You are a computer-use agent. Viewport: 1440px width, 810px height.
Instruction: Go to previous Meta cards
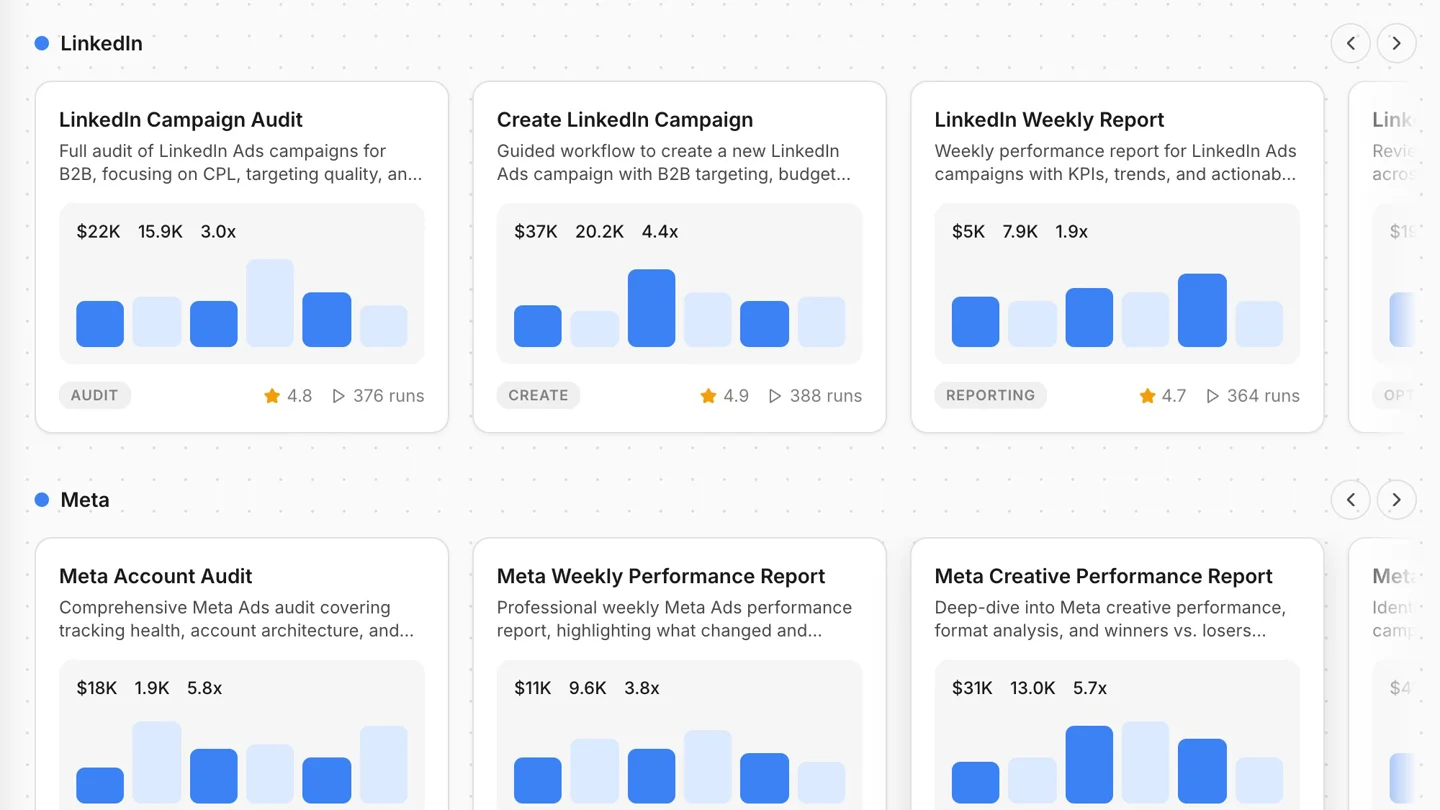pos(1350,500)
